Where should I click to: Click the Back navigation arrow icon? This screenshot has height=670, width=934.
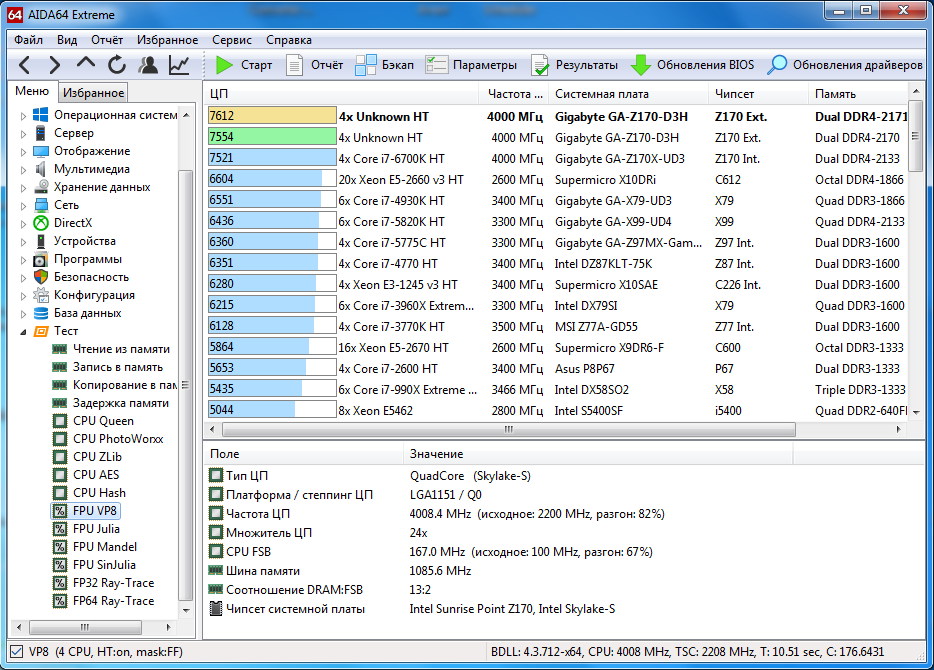tap(24, 64)
